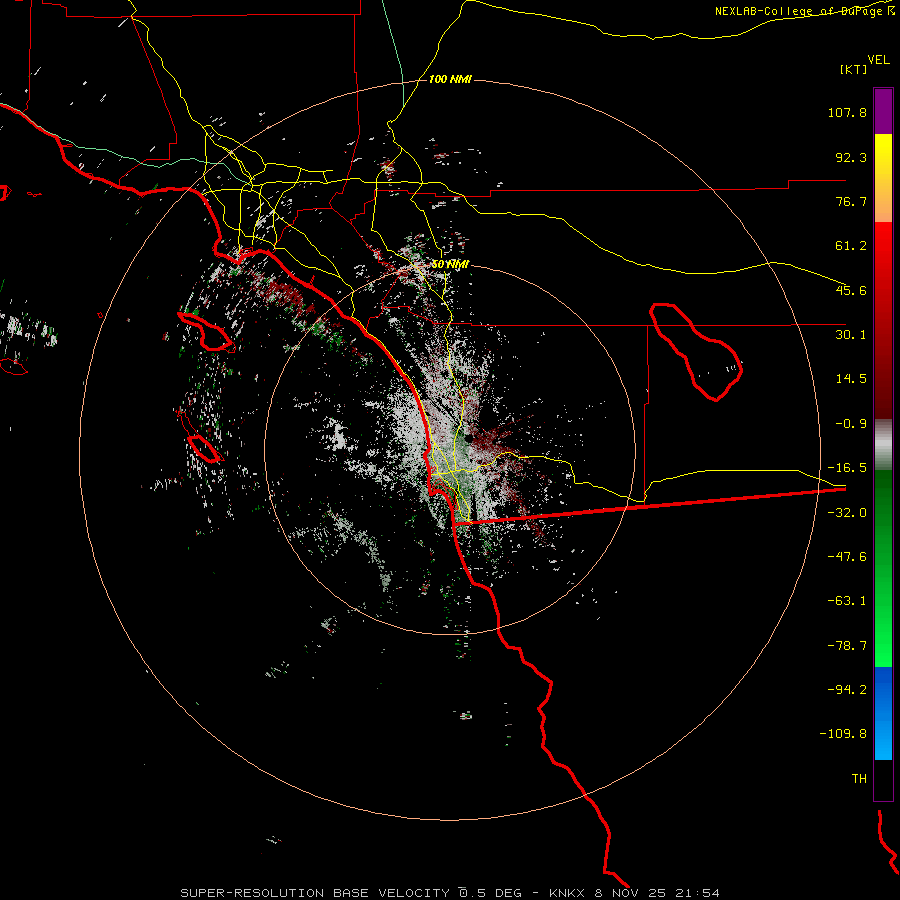This screenshot has height=900, width=900.
Task: Click the 61.2 legend value
Action: point(851,246)
